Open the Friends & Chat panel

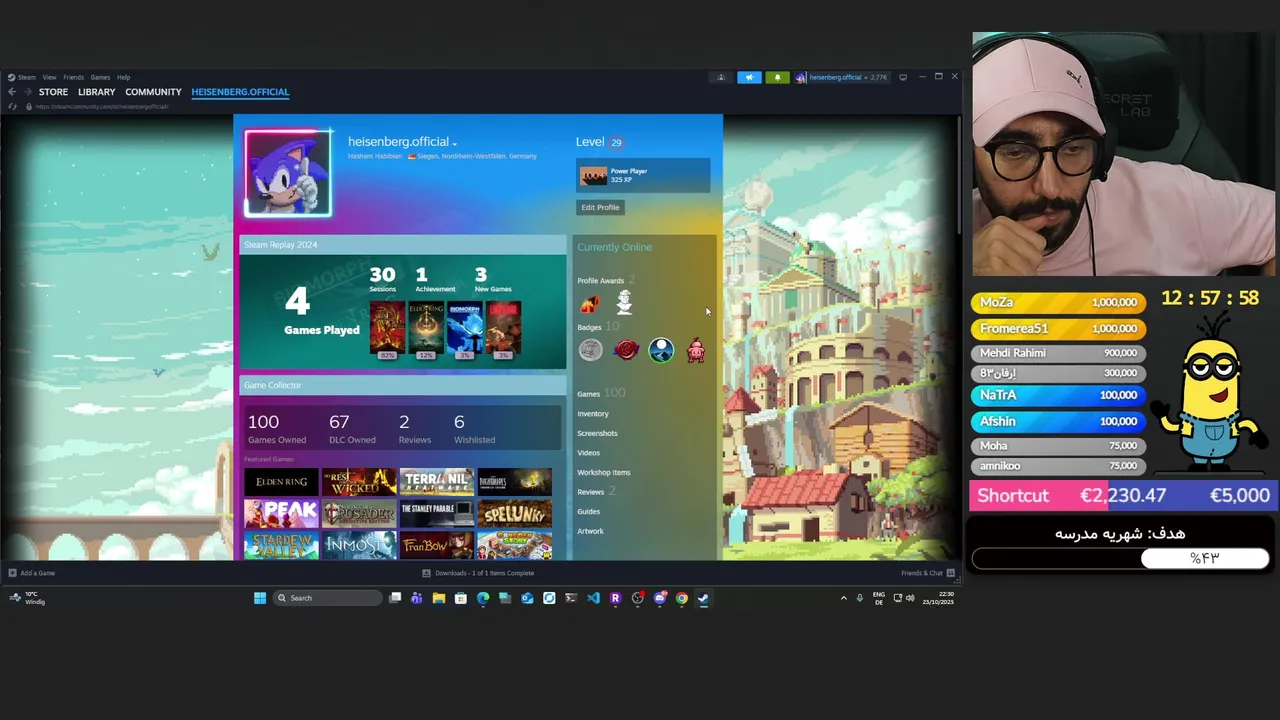pyautogui.click(x=928, y=573)
